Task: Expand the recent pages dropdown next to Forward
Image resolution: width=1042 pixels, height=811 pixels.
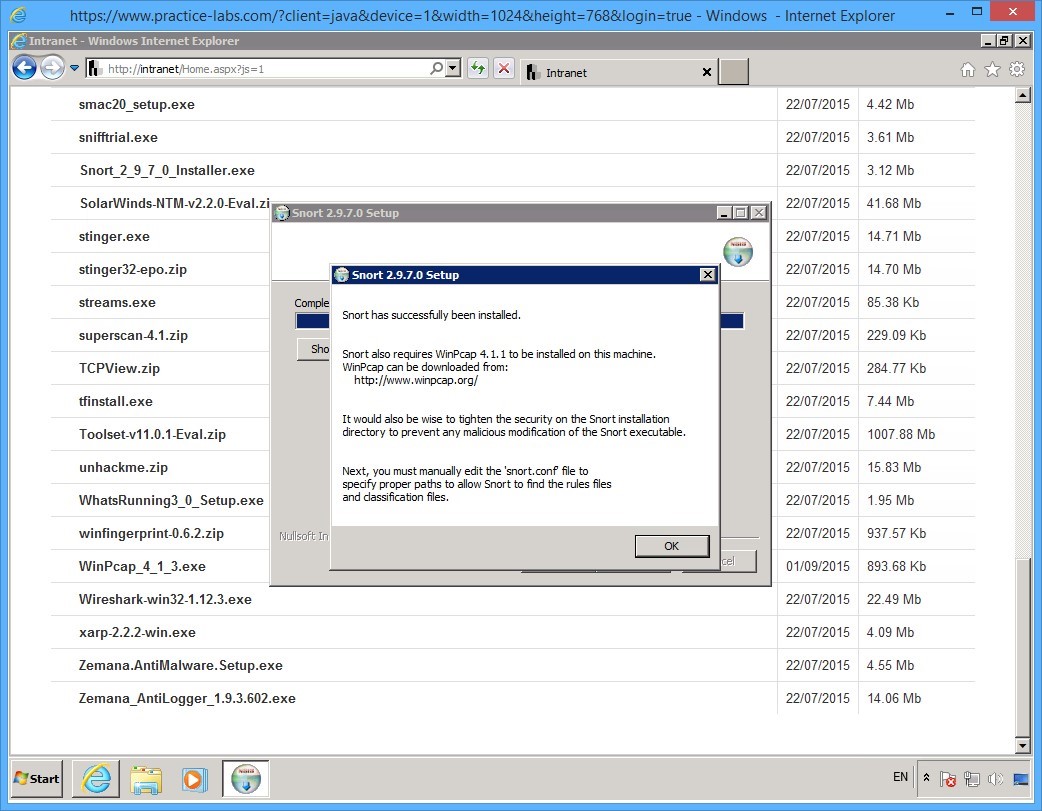Action: click(72, 68)
